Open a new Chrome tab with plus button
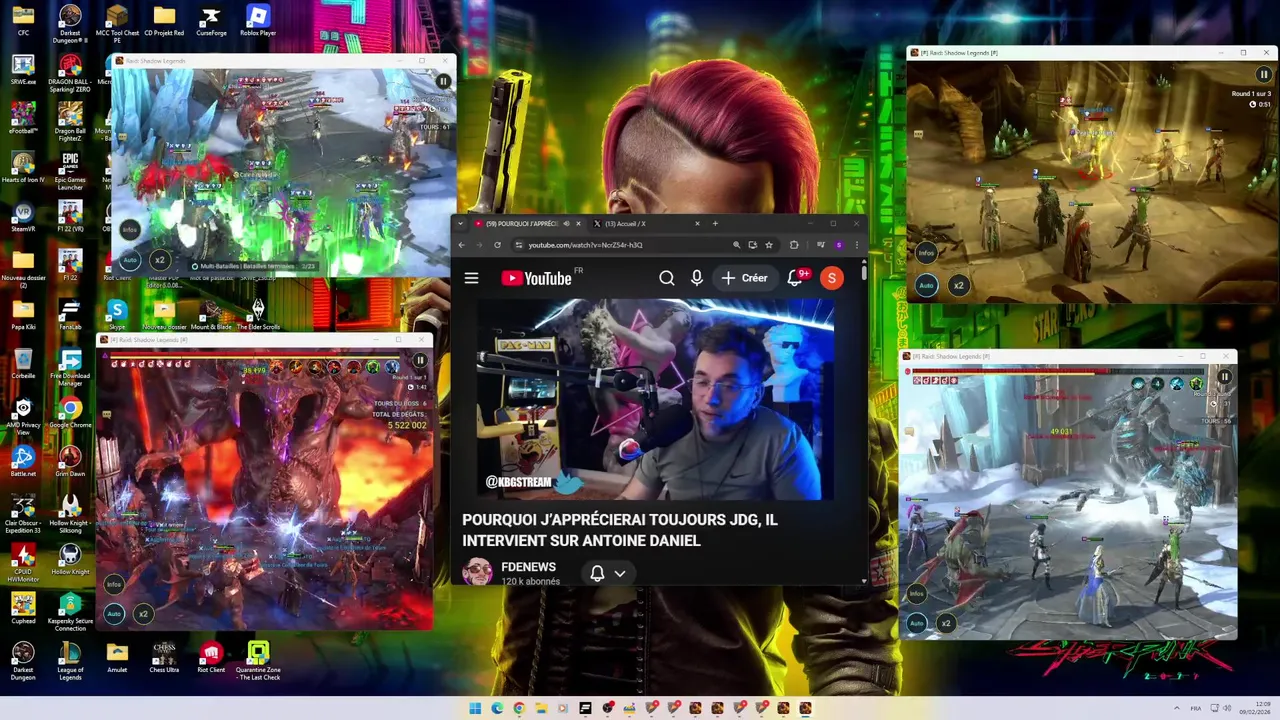1280x720 pixels. pyautogui.click(x=715, y=223)
